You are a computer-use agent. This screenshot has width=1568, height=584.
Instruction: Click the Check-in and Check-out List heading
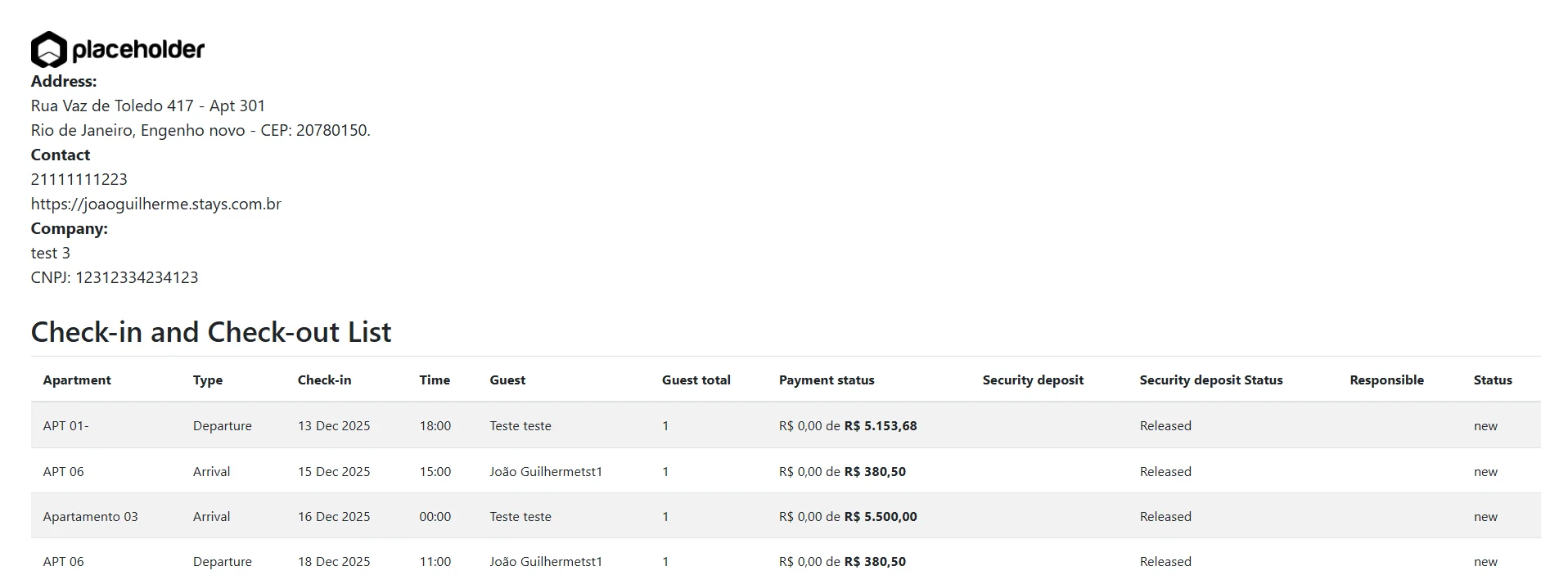coord(211,331)
